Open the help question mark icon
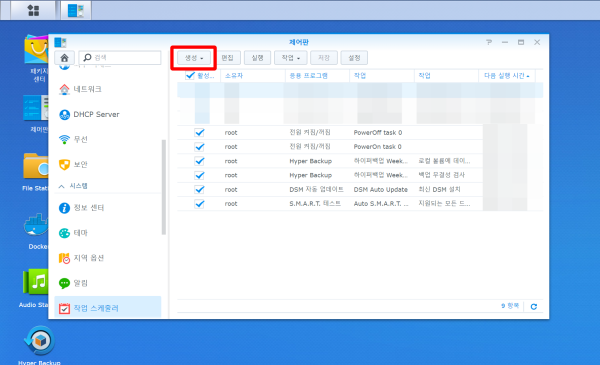Viewport: 600px width, 365px height. [x=489, y=42]
